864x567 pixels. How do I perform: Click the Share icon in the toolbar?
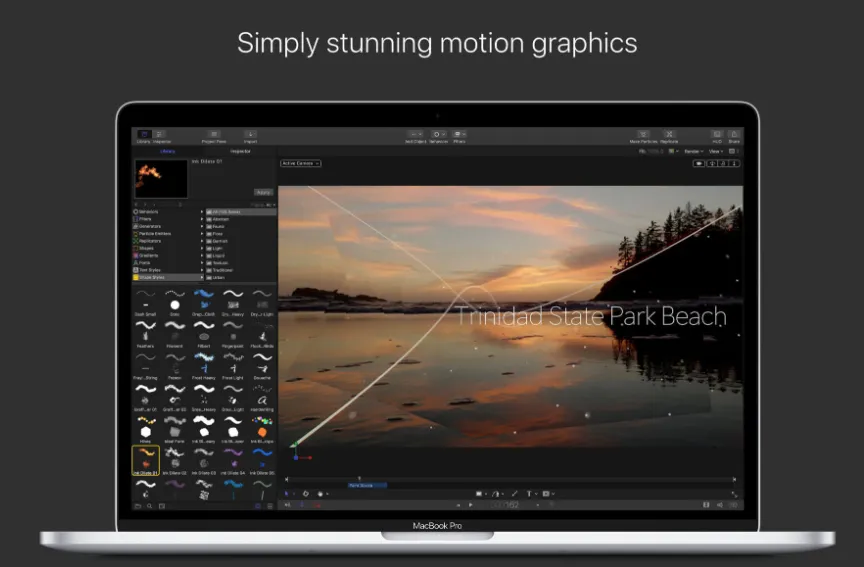[x=734, y=134]
